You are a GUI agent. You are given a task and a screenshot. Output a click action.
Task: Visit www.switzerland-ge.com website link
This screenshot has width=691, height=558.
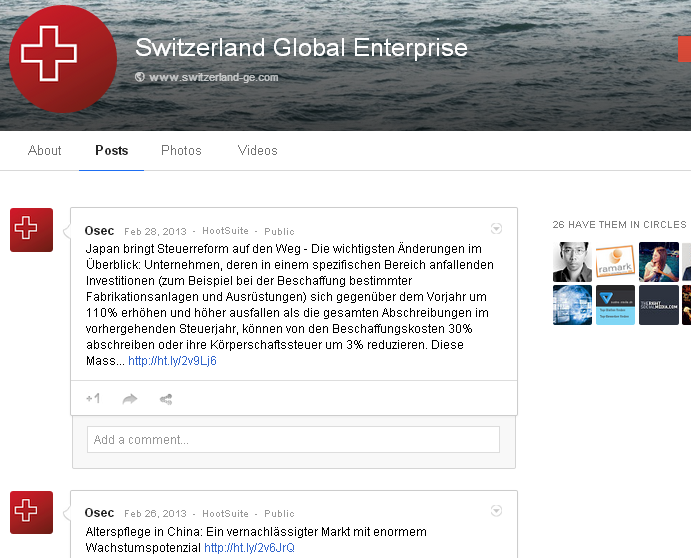(x=214, y=77)
